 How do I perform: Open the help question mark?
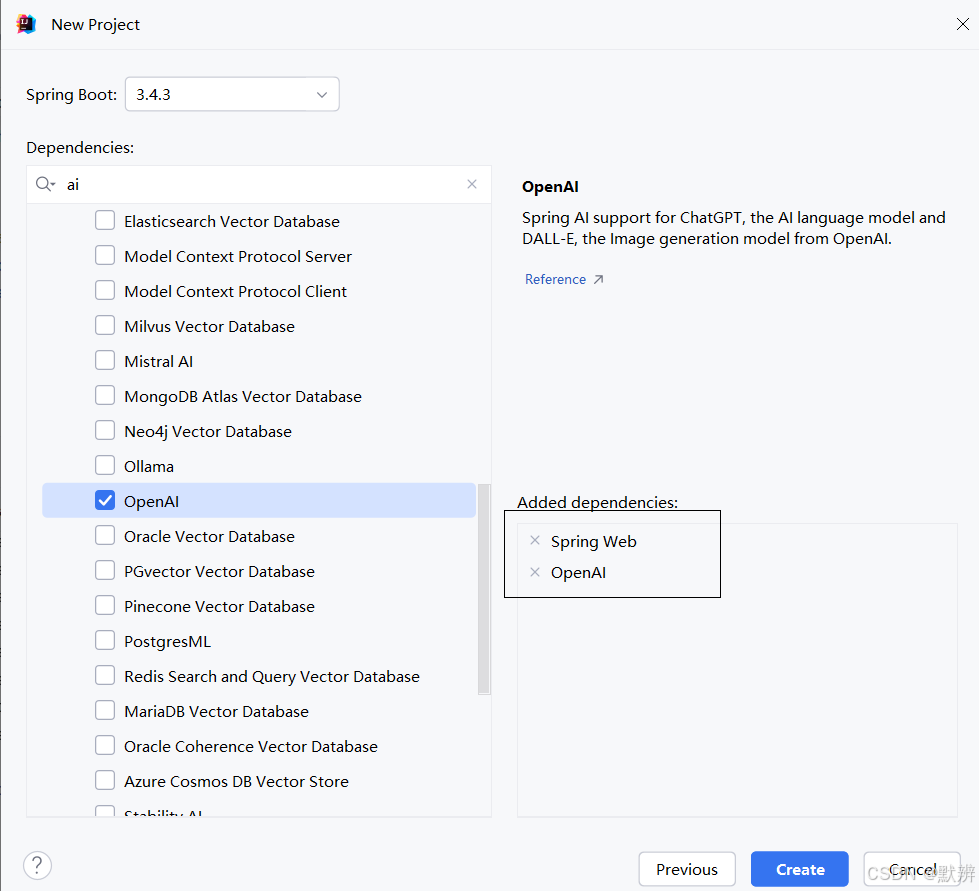pyautogui.click(x=37, y=866)
